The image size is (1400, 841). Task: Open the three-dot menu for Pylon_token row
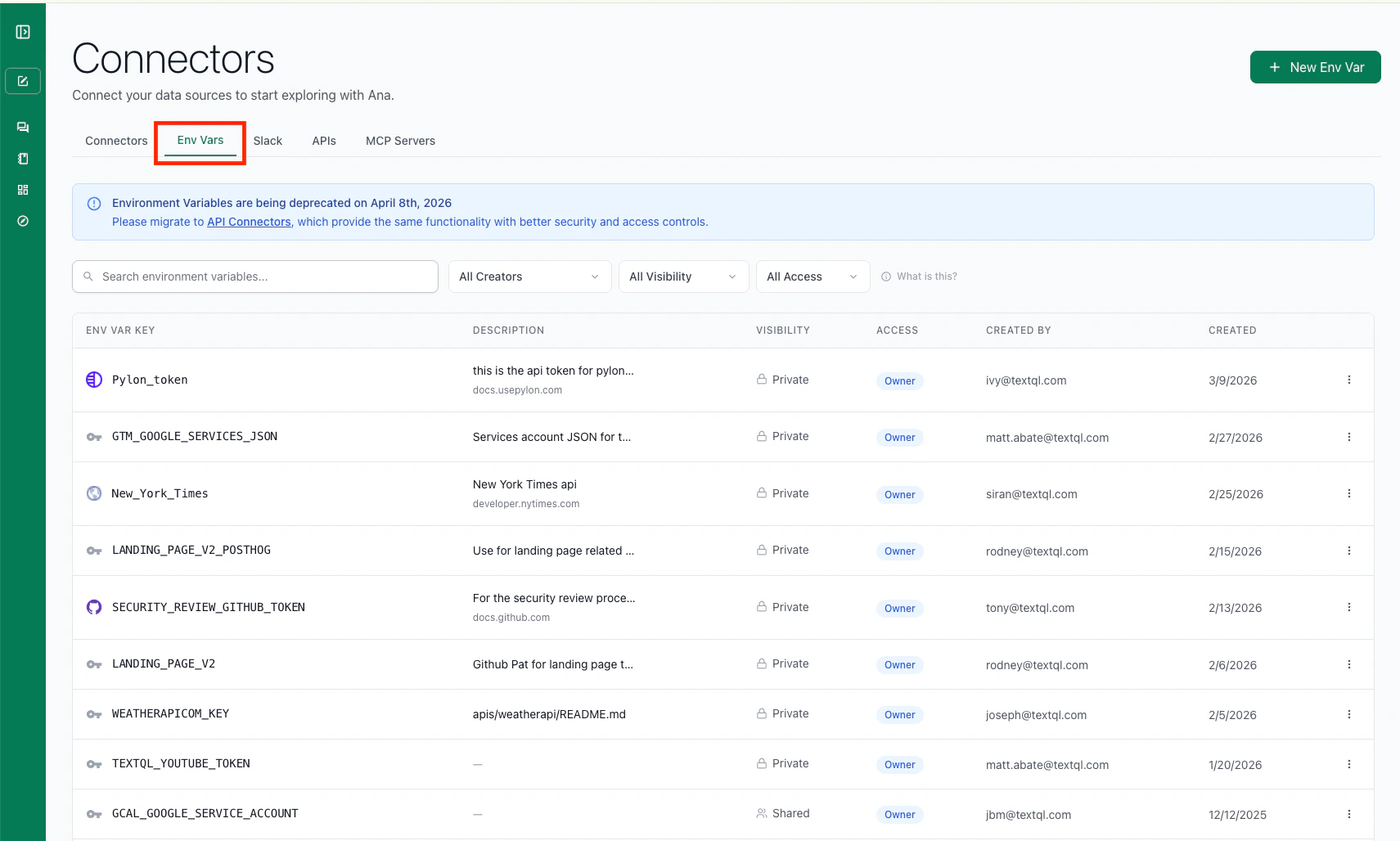1349,380
